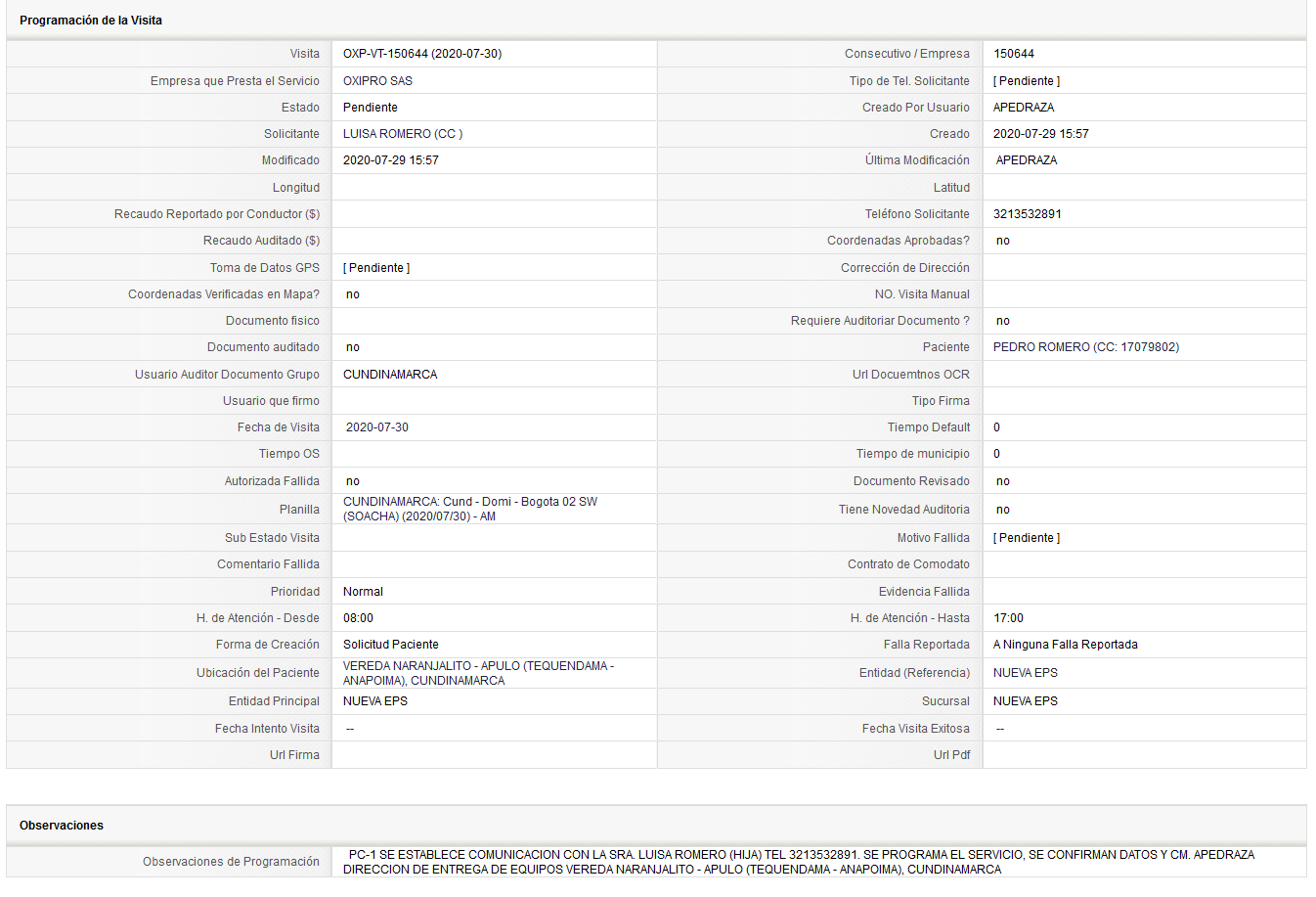The width and height of the screenshot is (1316, 897).
Task: Click Toma de Datos GPS [Pendiente] value
Action: (376, 268)
